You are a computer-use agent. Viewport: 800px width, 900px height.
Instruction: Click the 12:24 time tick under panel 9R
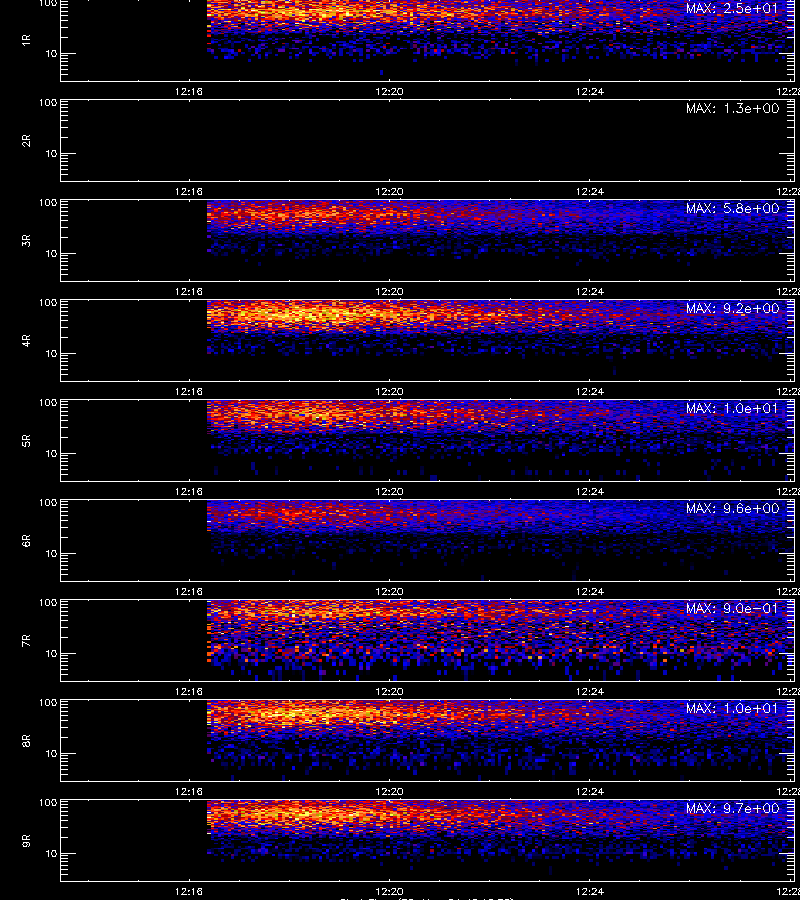pos(590,891)
